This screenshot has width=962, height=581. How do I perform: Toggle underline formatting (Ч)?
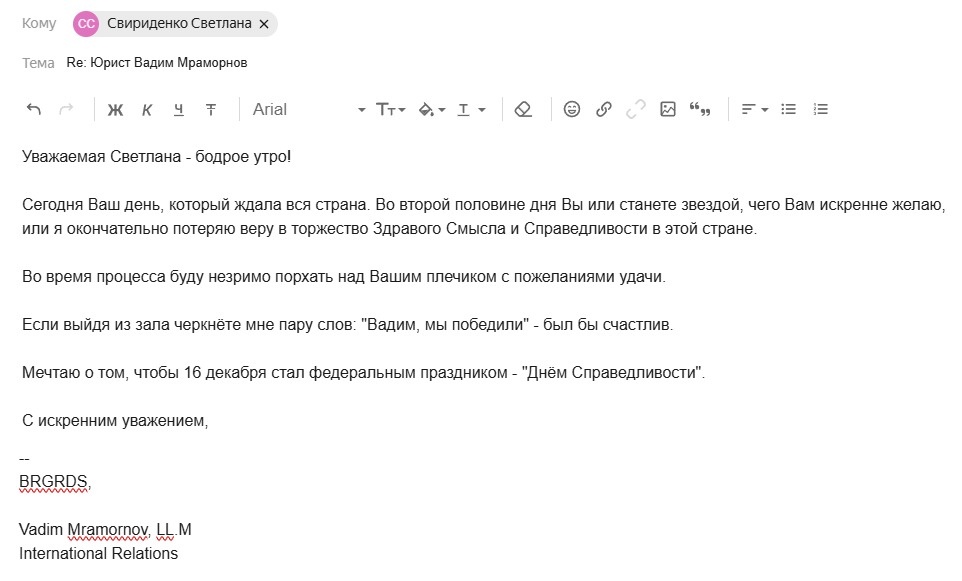click(179, 110)
